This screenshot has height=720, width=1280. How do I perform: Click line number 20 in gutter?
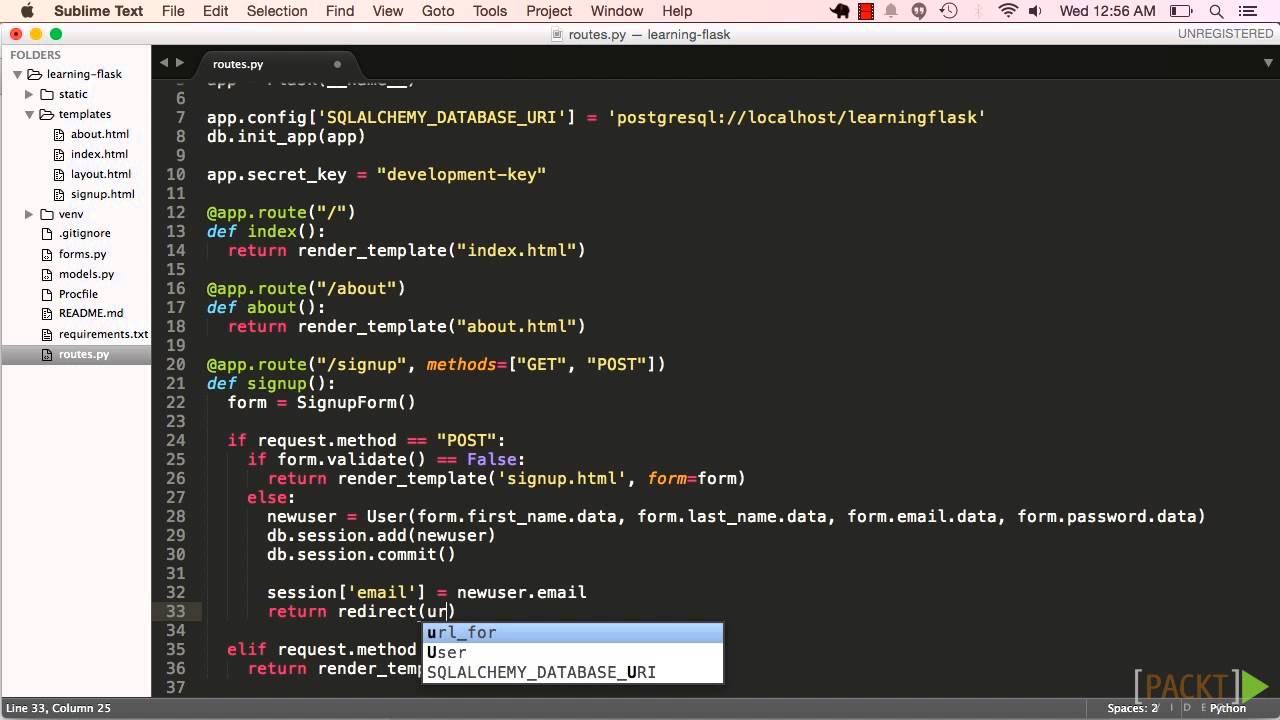pos(176,365)
